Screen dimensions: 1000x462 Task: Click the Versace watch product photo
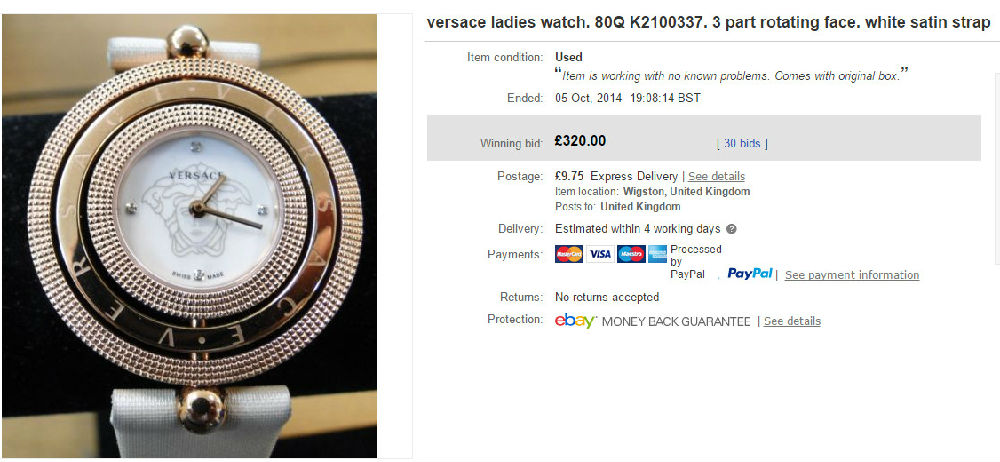189,235
